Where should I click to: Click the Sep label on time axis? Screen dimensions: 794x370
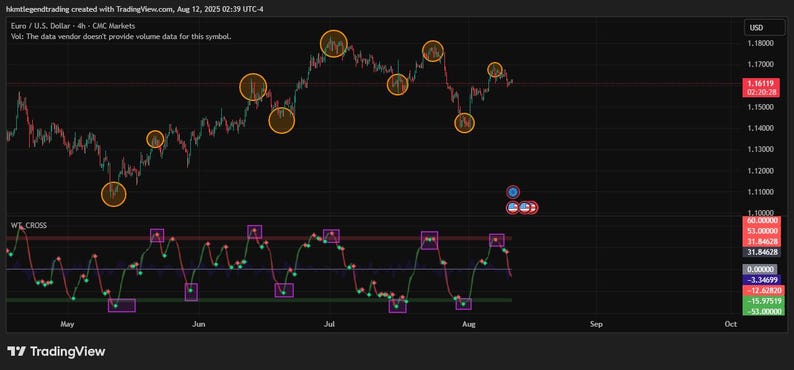pos(597,323)
